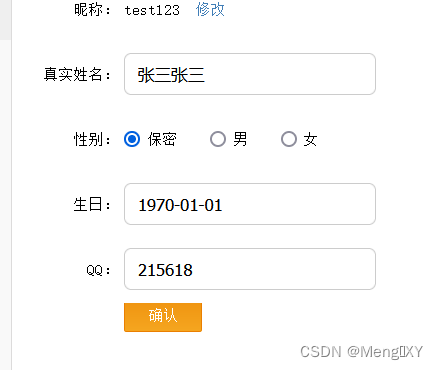Place cursor in 张三张三 name text
Screen dimensions: 438x370
pos(171,75)
